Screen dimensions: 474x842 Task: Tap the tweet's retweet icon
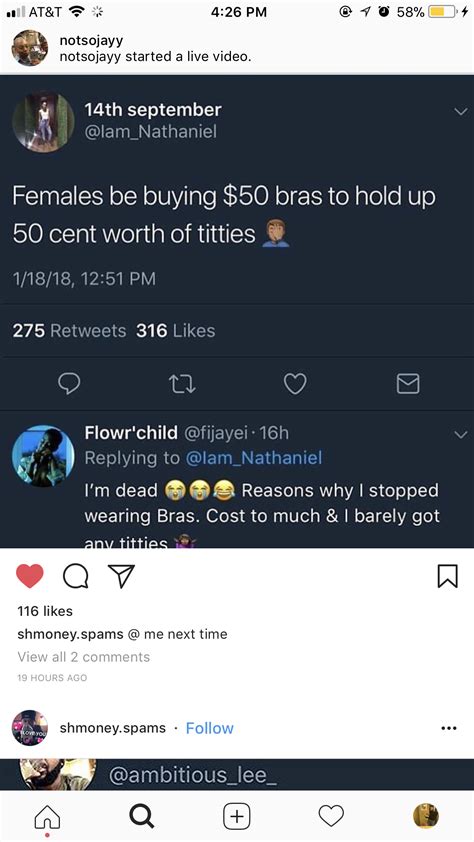pyautogui.click(x=183, y=383)
